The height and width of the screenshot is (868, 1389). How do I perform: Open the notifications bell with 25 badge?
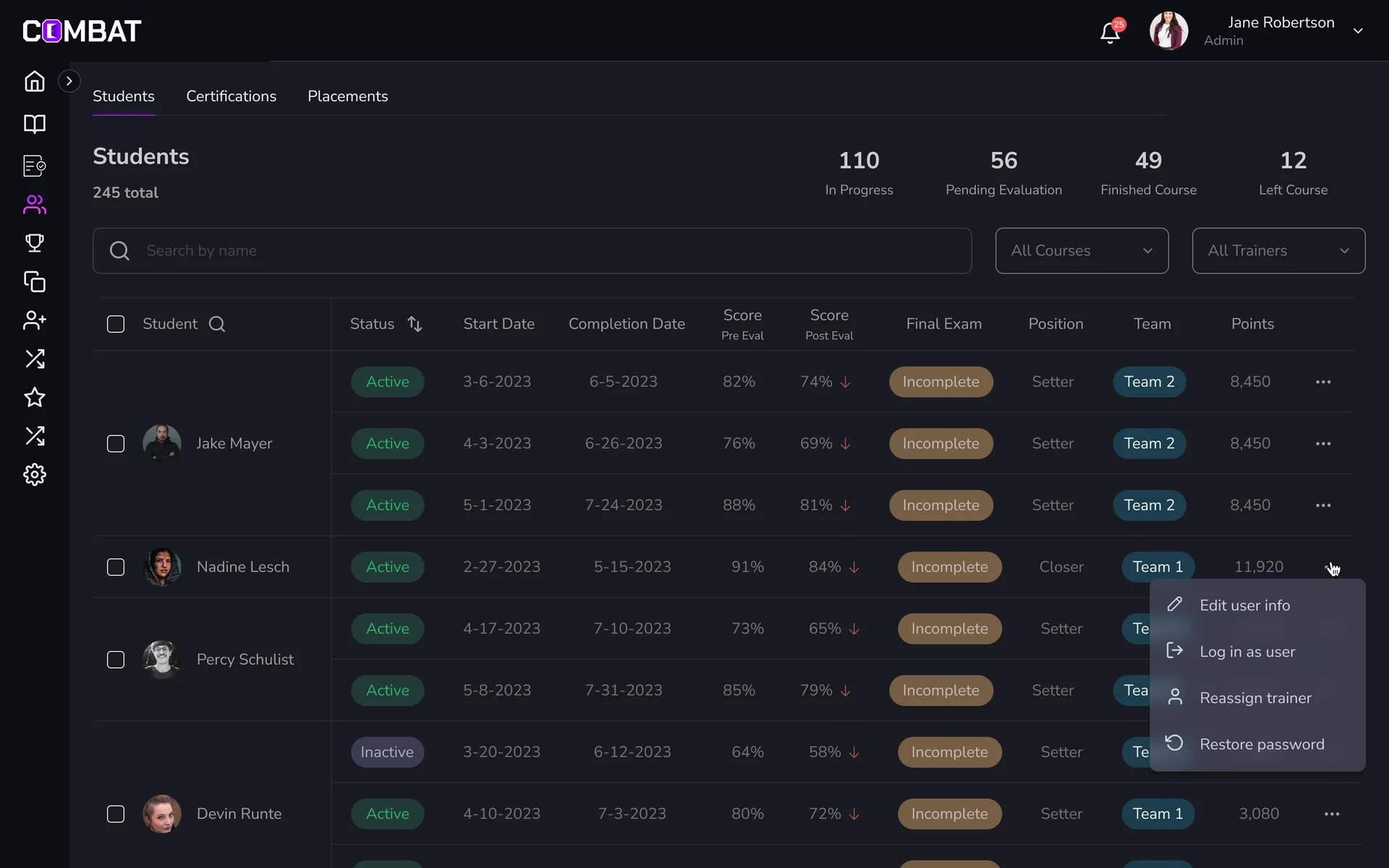tap(1111, 31)
